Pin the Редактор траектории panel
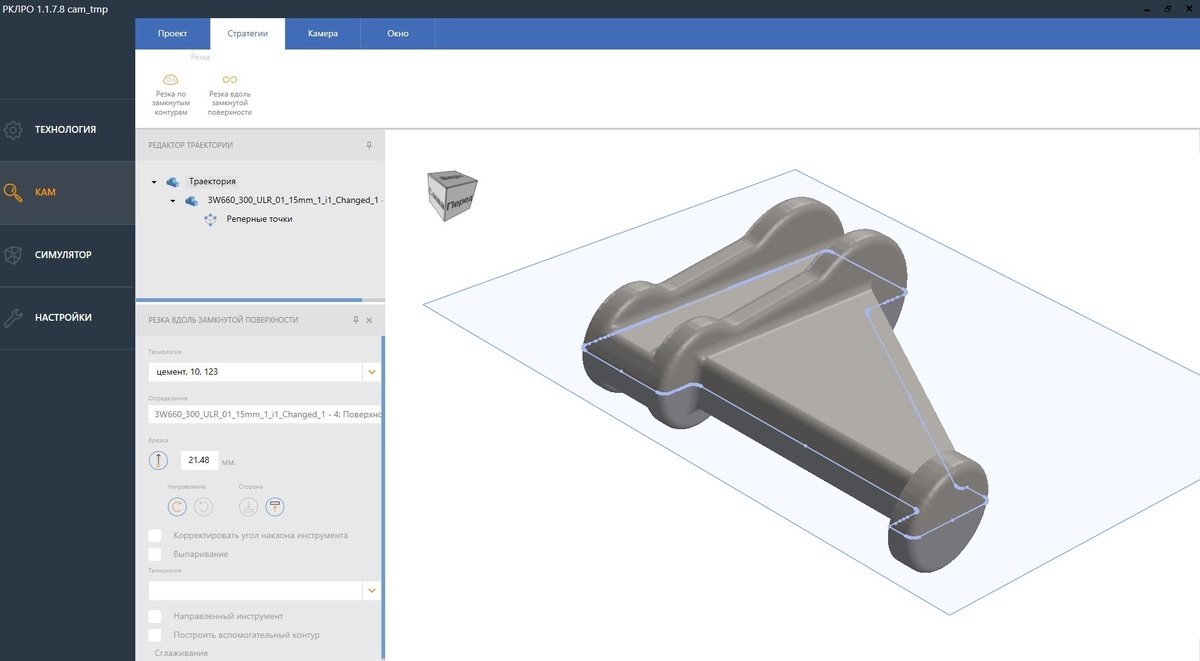Screen dimensions: 1200x661 369,145
